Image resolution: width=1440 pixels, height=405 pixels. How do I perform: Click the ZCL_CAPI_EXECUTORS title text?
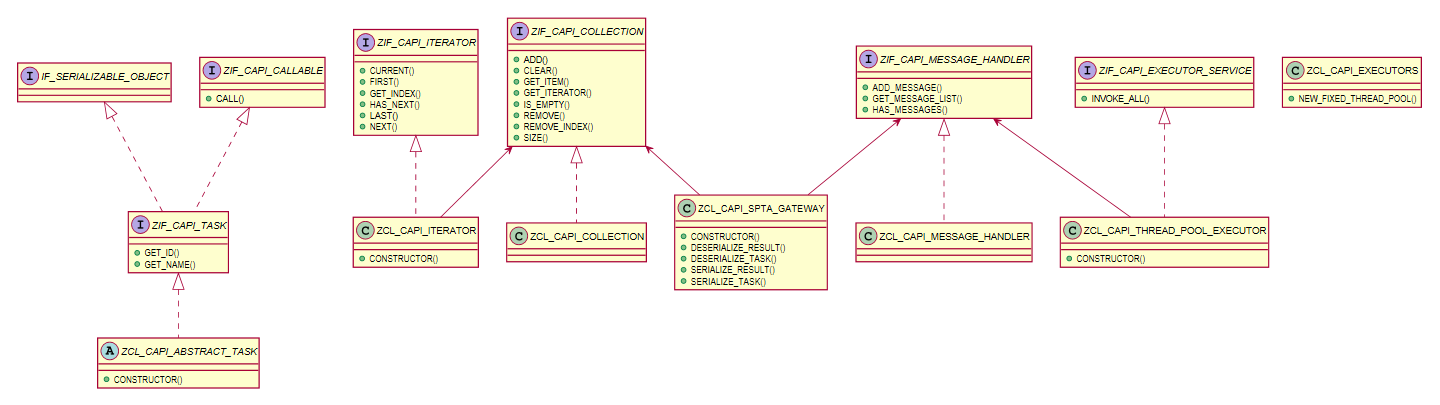coord(1362,71)
